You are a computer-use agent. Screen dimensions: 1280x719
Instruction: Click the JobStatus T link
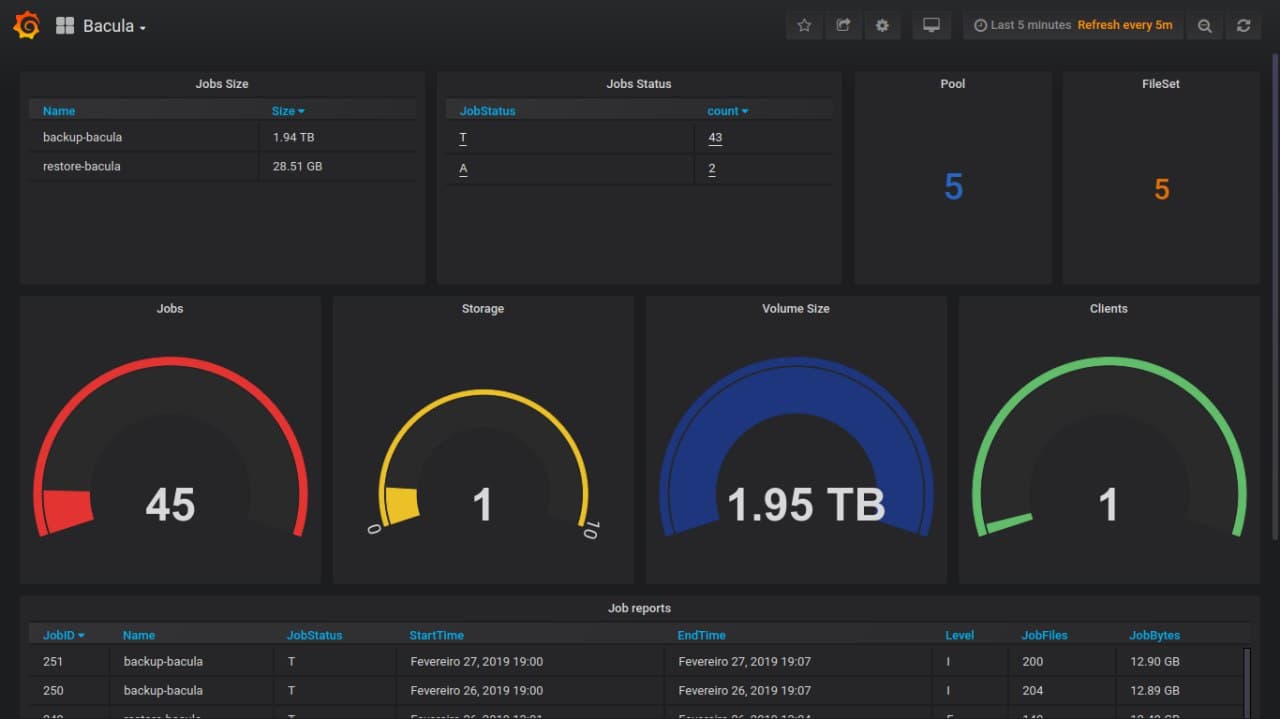463,138
